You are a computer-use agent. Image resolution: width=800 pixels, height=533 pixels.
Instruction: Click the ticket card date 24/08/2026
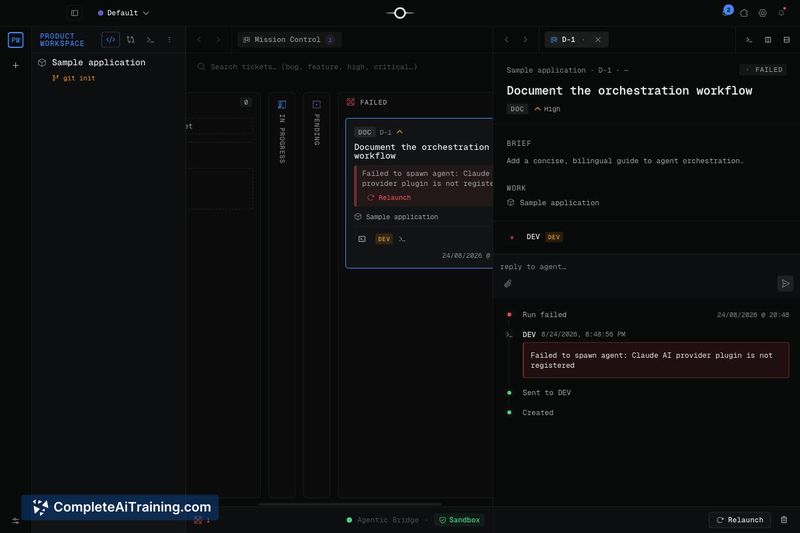[x=465, y=256]
